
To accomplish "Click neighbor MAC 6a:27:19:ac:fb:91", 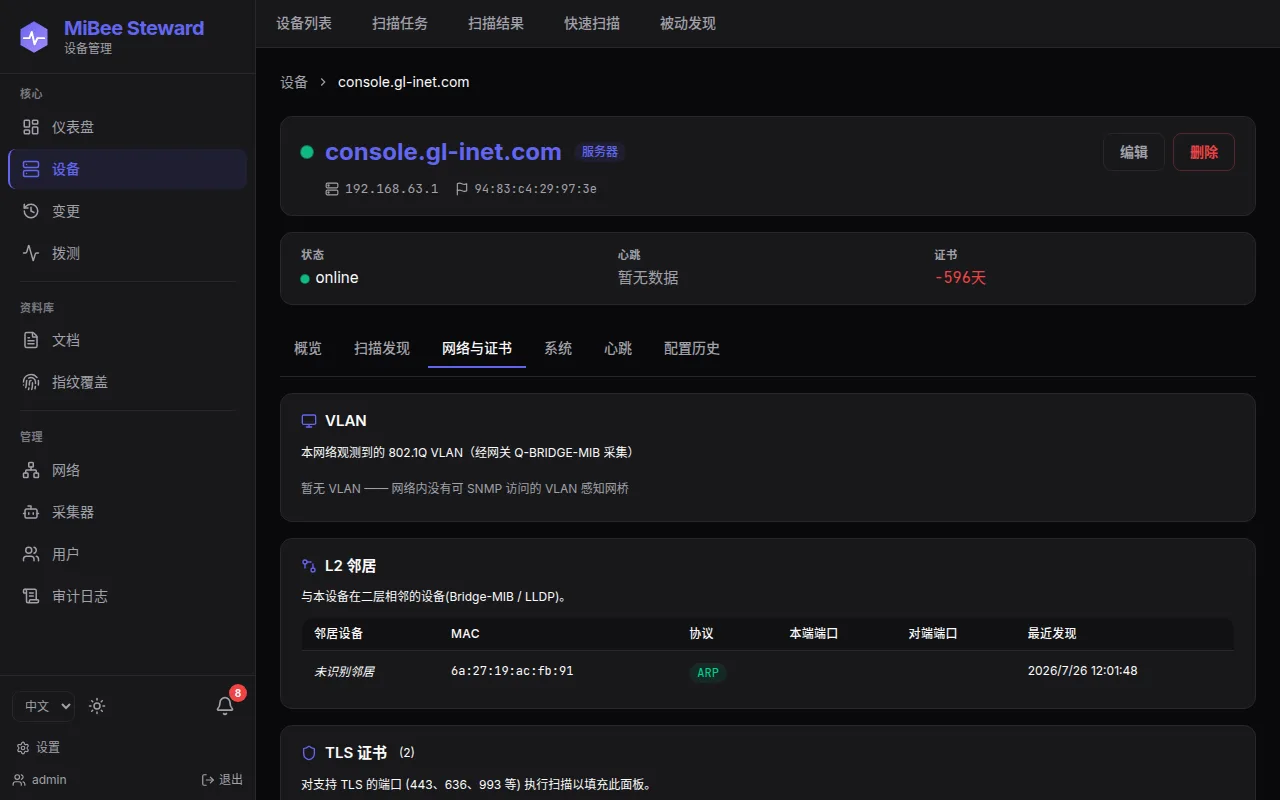I will point(512,671).
